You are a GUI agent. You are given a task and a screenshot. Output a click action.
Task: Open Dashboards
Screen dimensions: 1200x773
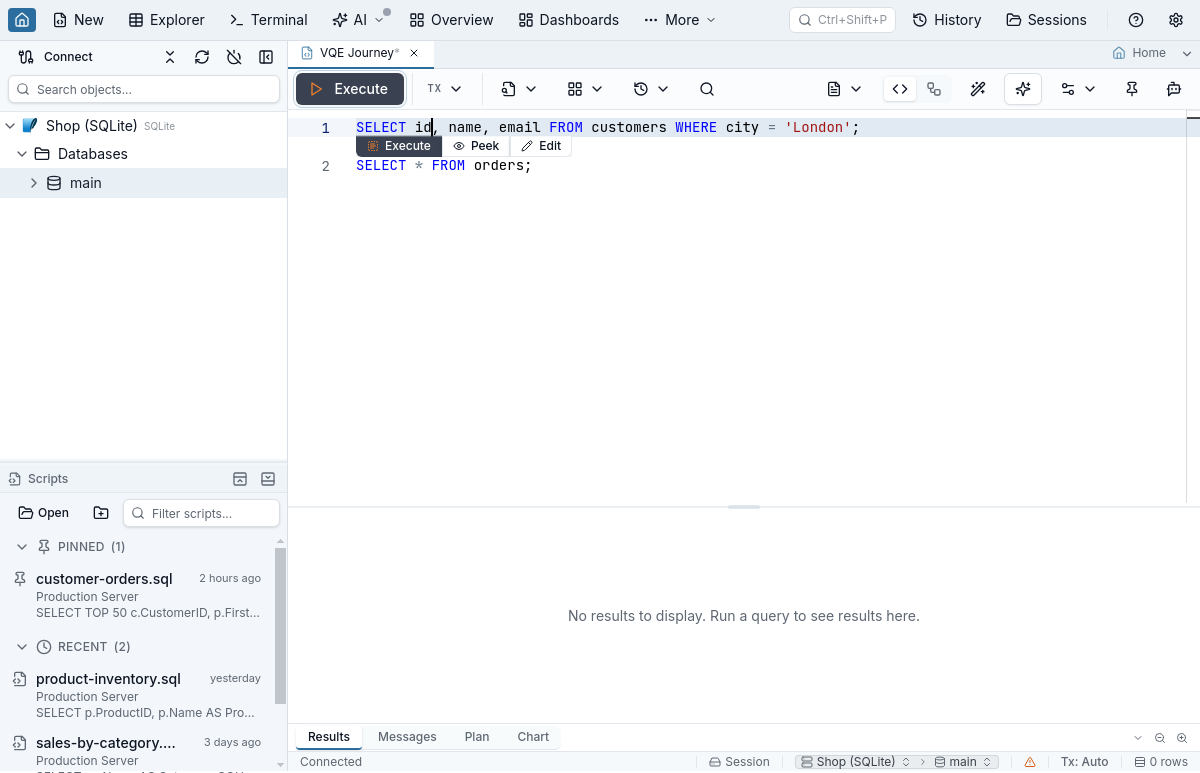pos(568,20)
